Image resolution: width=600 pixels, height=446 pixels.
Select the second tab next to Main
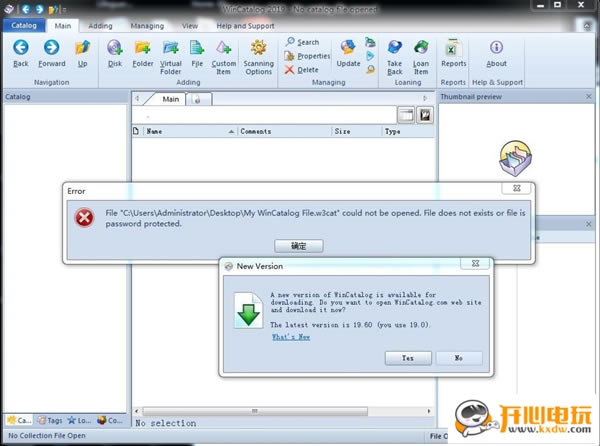199,99
